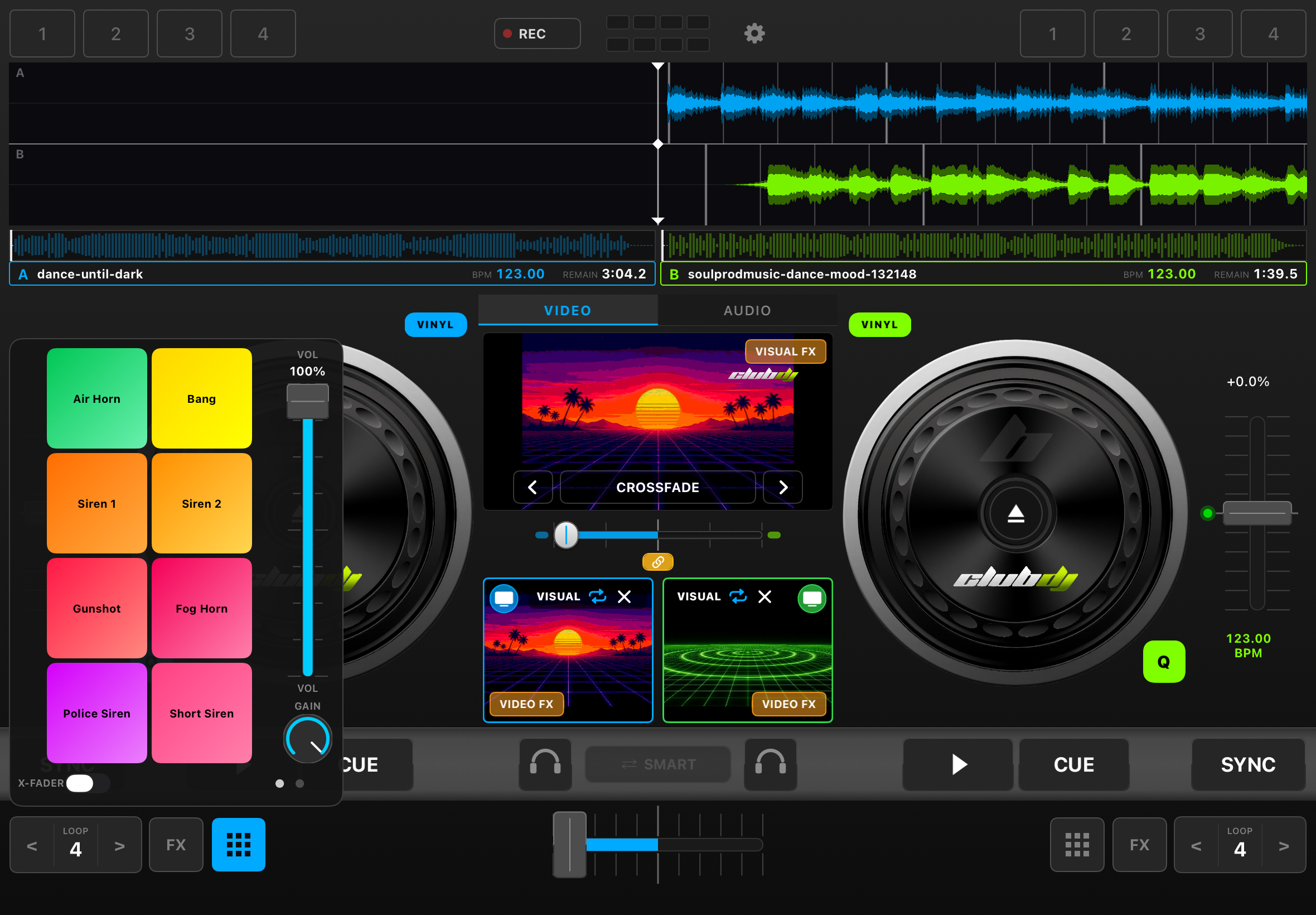Click the sampler volume fader handle
This screenshot has width=1316, height=915.
click(x=308, y=401)
